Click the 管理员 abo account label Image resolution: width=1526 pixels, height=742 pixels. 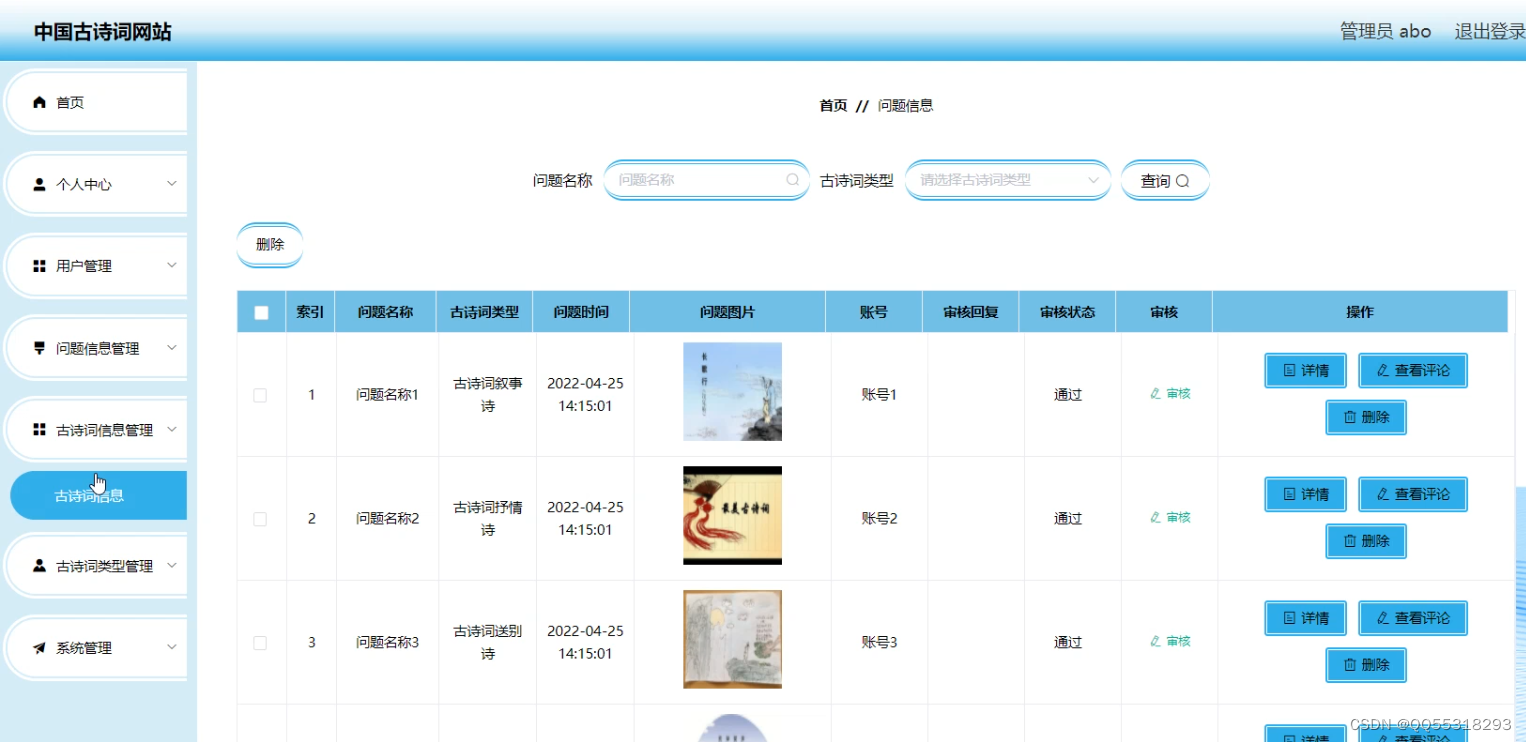[x=1385, y=31]
